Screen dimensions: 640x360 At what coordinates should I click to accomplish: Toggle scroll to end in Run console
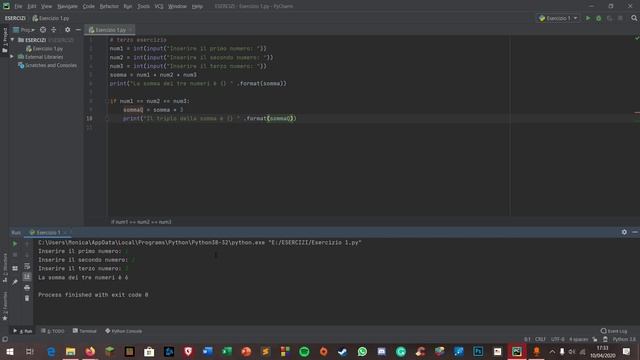pos(27,277)
